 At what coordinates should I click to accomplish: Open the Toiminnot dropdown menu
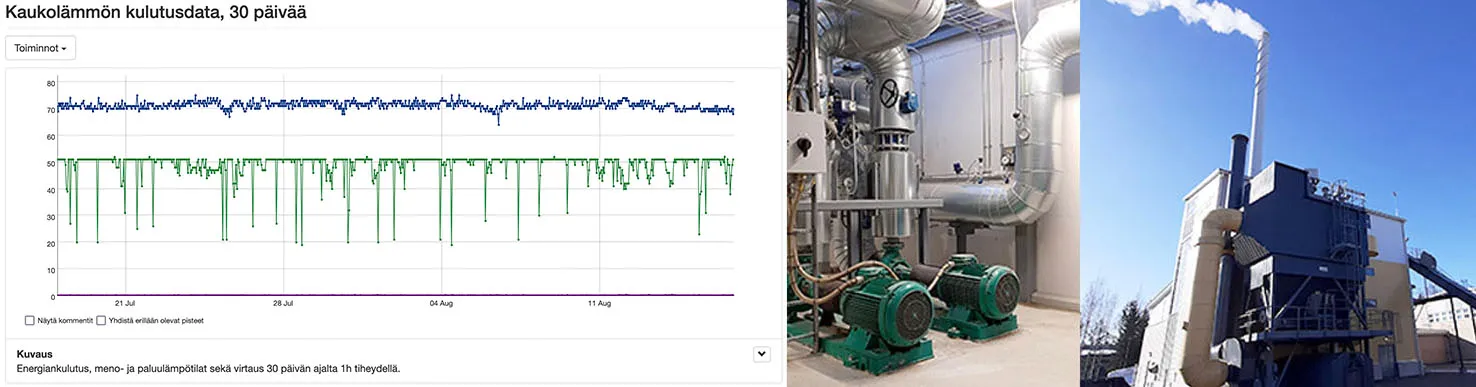[41, 48]
